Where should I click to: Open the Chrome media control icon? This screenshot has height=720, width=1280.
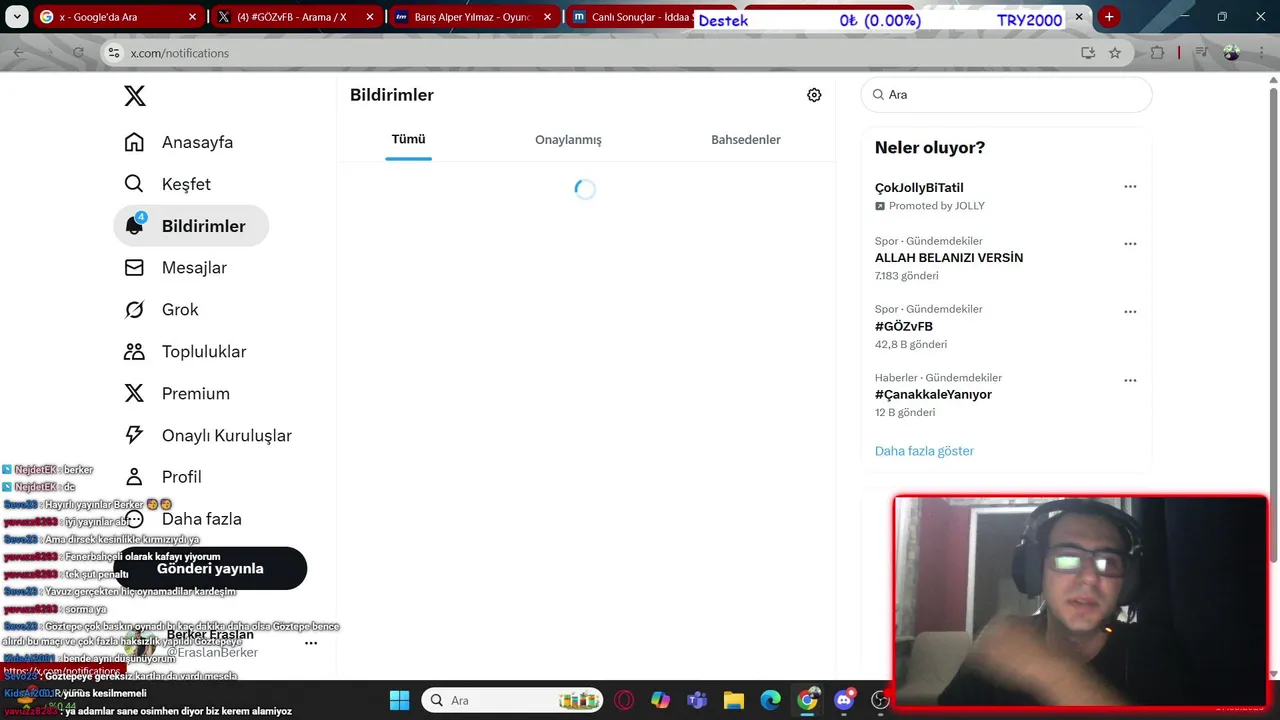(1201, 53)
